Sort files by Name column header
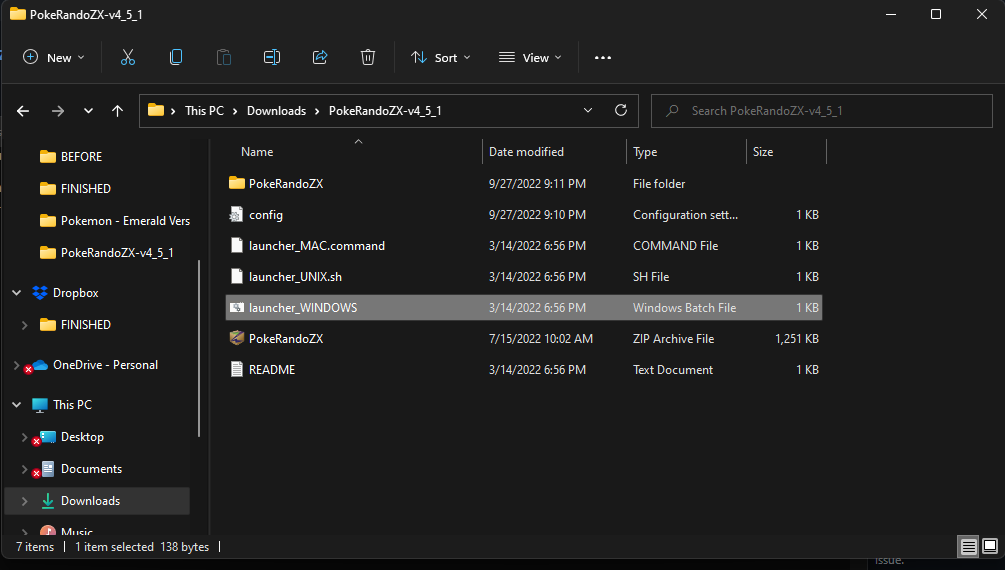The height and width of the screenshot is (570, 1005). pyautogui.click(x=257, y=152)
